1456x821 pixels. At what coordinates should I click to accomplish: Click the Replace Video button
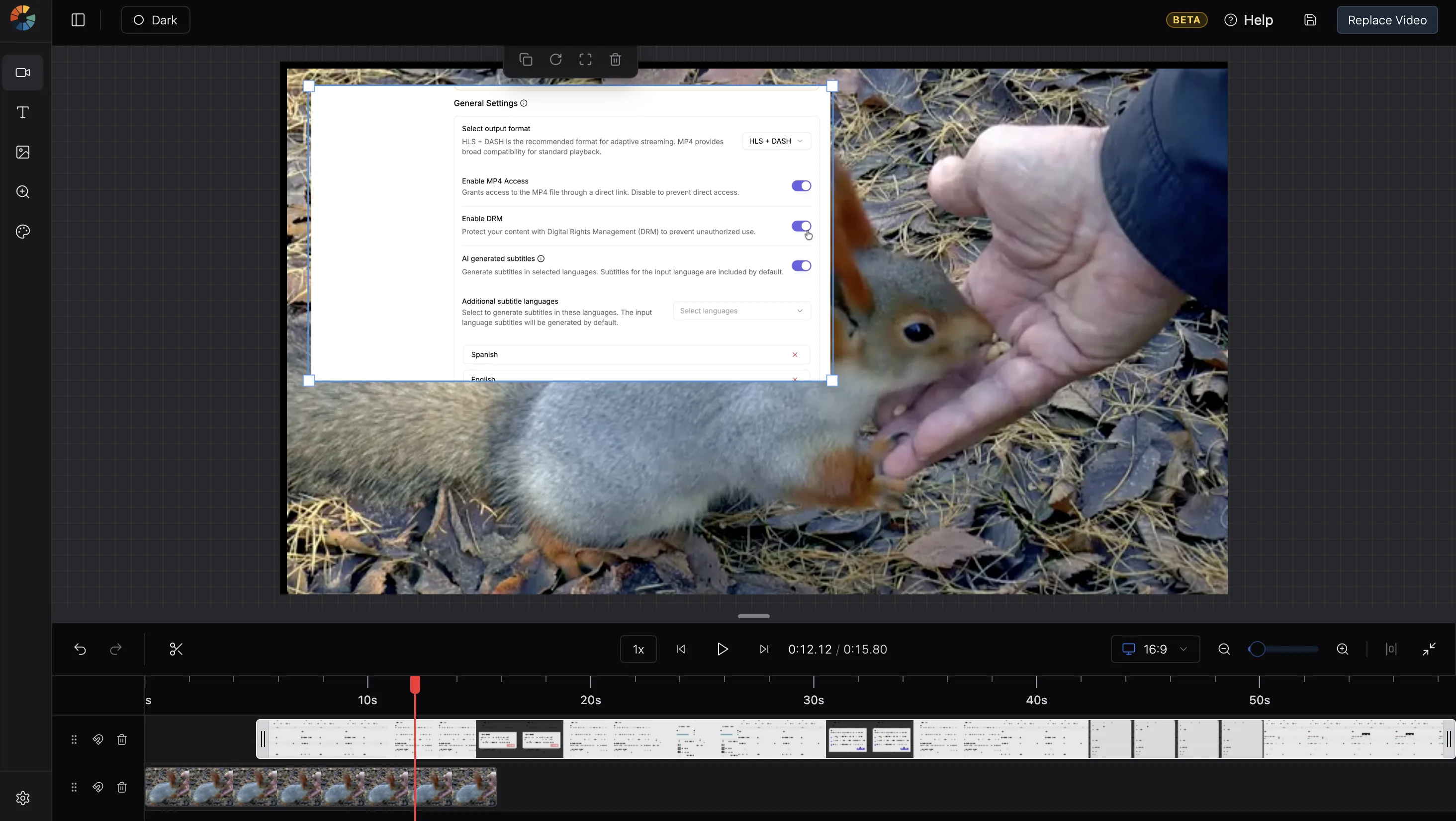(1387, 20)
